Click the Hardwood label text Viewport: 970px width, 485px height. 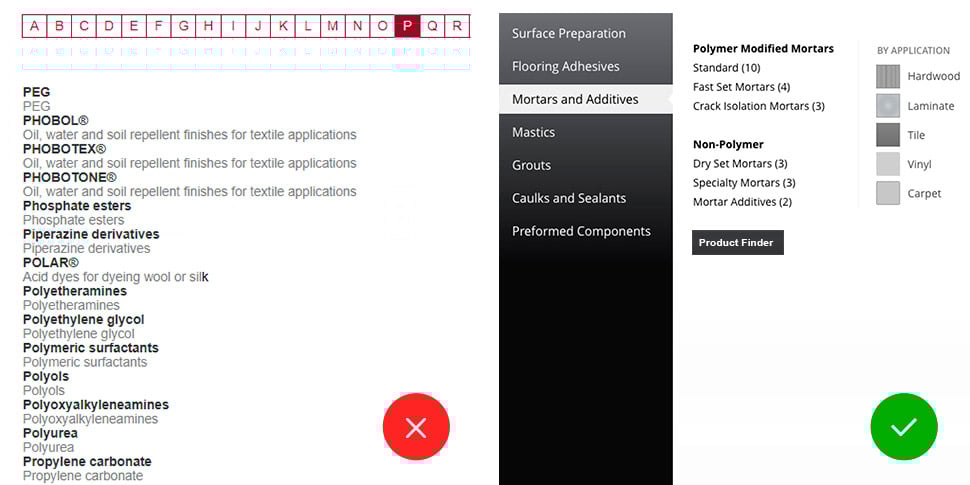coord(934,77)
